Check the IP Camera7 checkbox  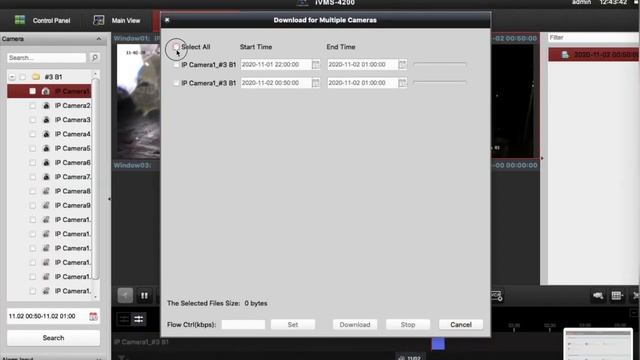point(33,177)
